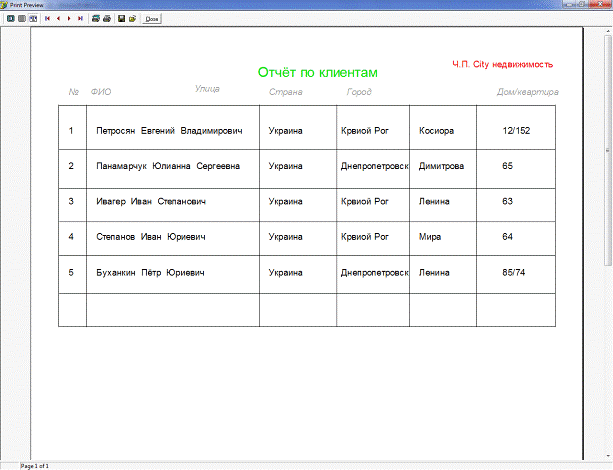Advance to the next page

pyautogui.click(x=68, y=18)
